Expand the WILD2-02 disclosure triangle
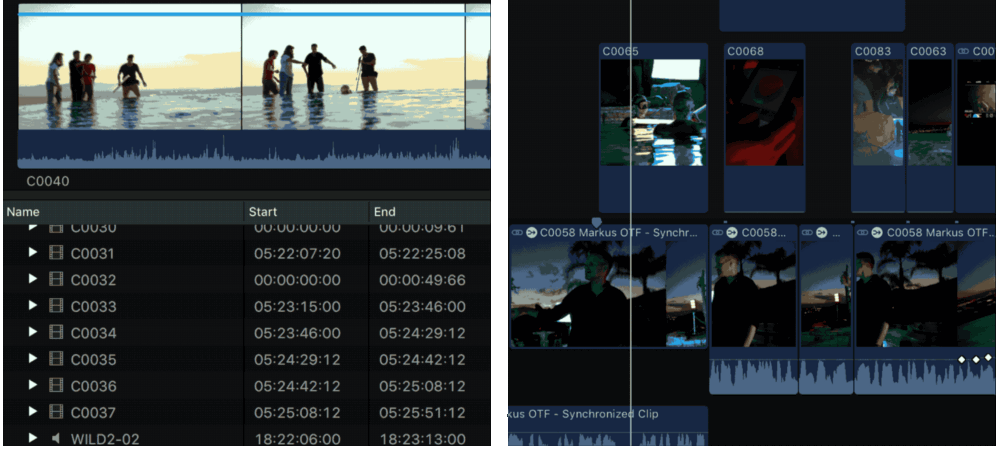The width and height of the screenshot is (1000, 450). pos(33,439)
